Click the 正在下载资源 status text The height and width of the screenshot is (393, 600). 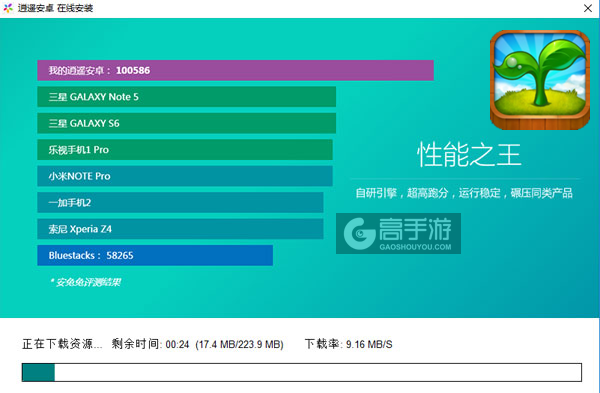click(x=62, y=344)
